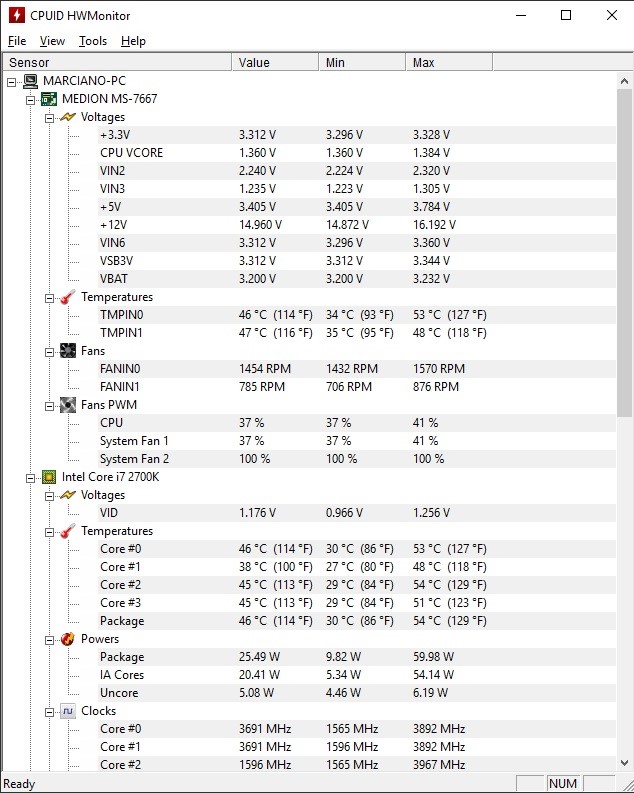Click the Max column header
The image size is (634, 793).
[x=449, y=62]
